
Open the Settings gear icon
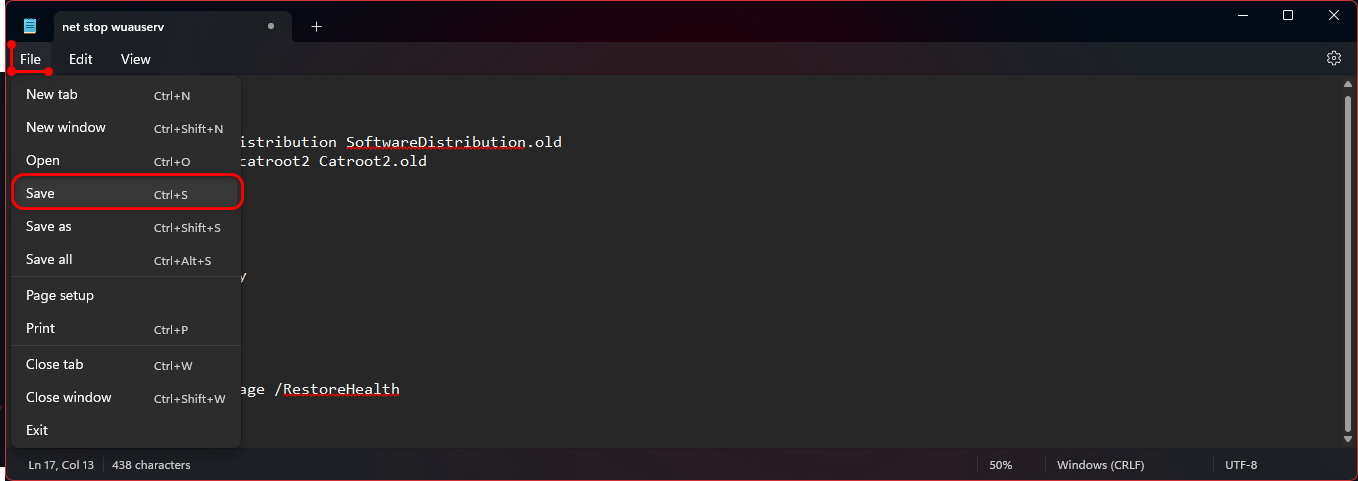pyautogui.click(x=1333, y=59)
